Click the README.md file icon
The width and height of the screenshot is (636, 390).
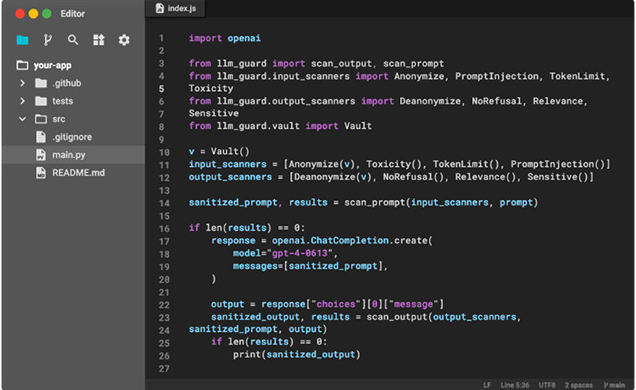pyautogui.click(x=41, y=173)
